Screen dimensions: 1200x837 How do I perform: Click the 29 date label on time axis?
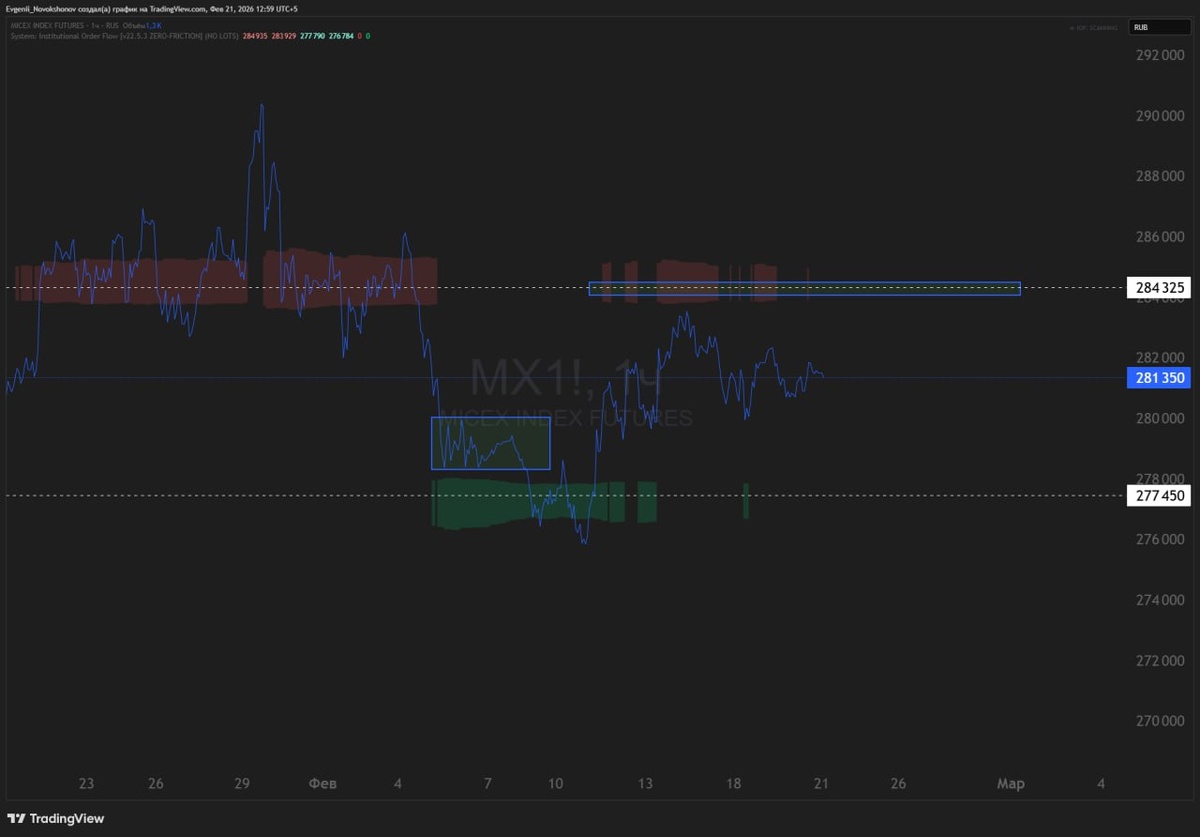point(241,783)
